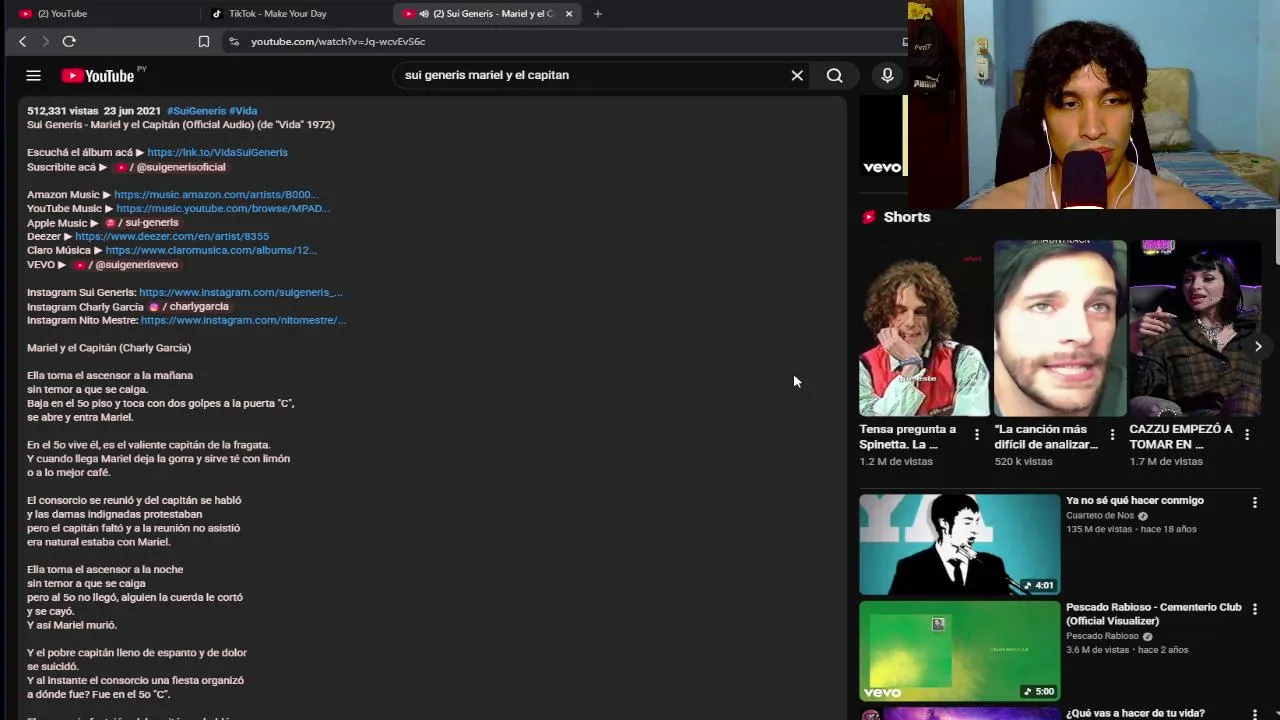
Task: Open options for Tensa pregunta a Spinetta short
Action: click(977, 435)
